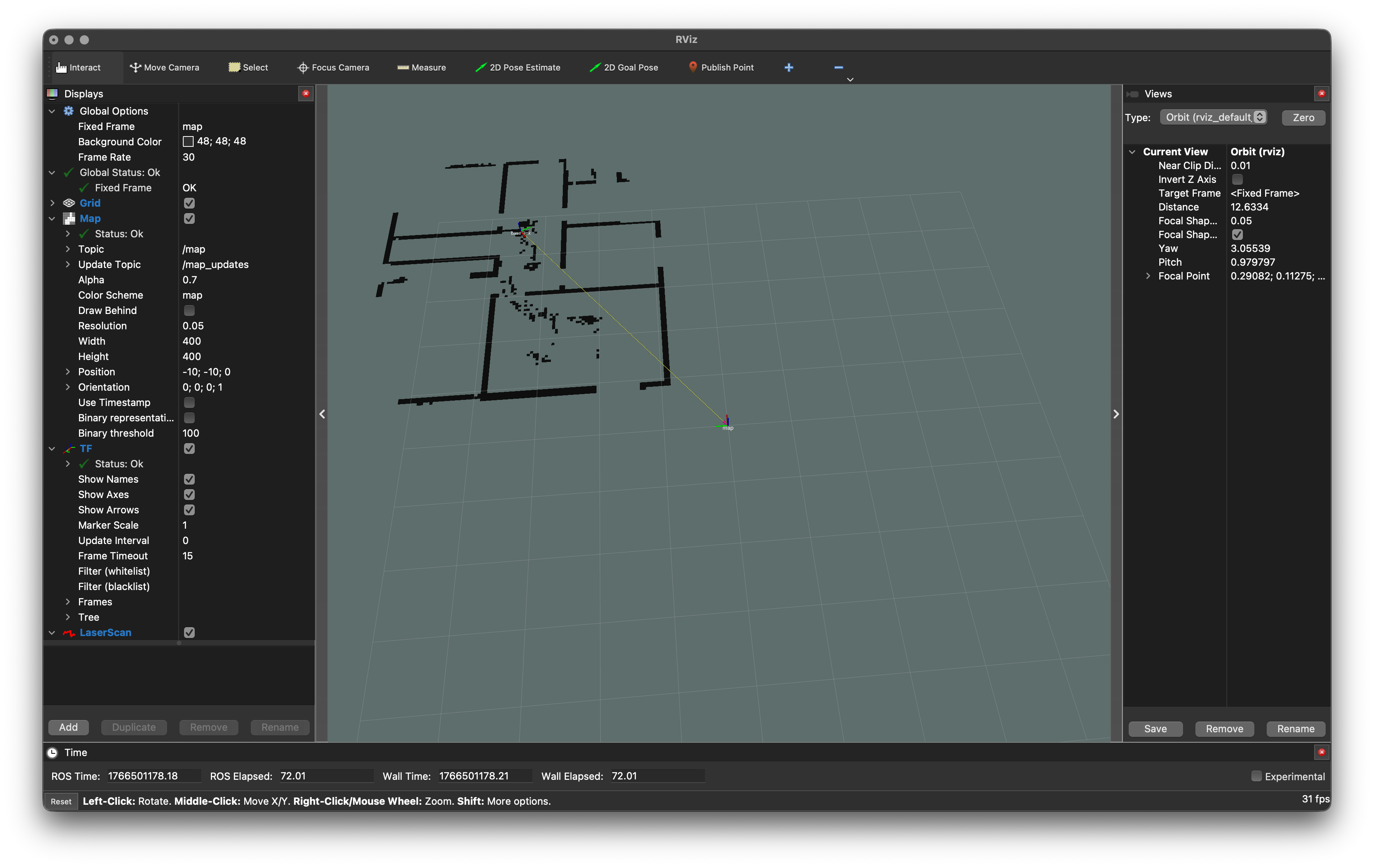Collapse the Global Options tree node
Image resolution: width=1374 pixels, height=868 pixels.
coord(52,111)
